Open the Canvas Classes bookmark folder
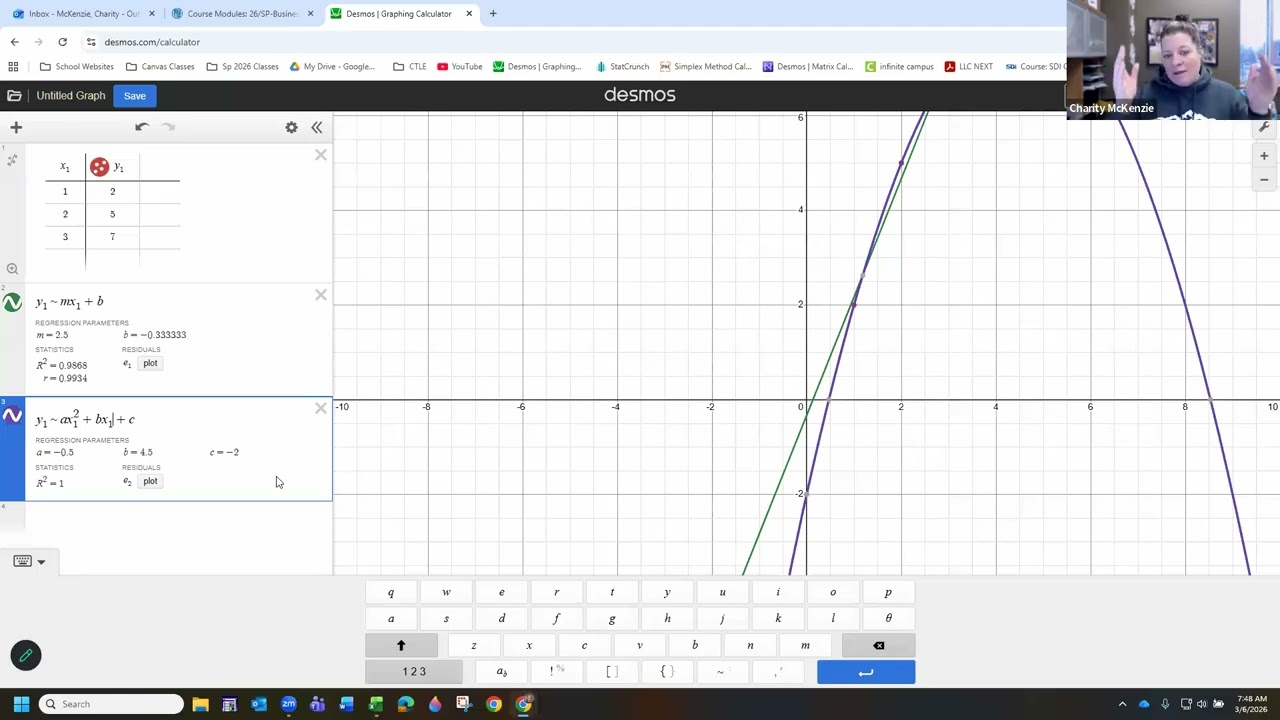The height and width of the screenshot is (720, 1280). click(x=160, y=67)
